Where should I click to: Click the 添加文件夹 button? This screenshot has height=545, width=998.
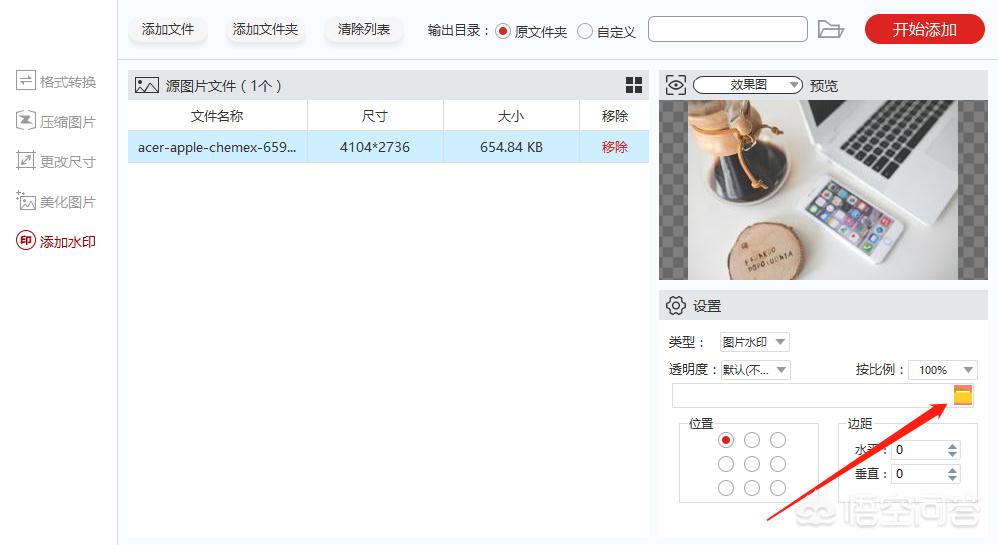pyautogui.click(x=265, y=29)
